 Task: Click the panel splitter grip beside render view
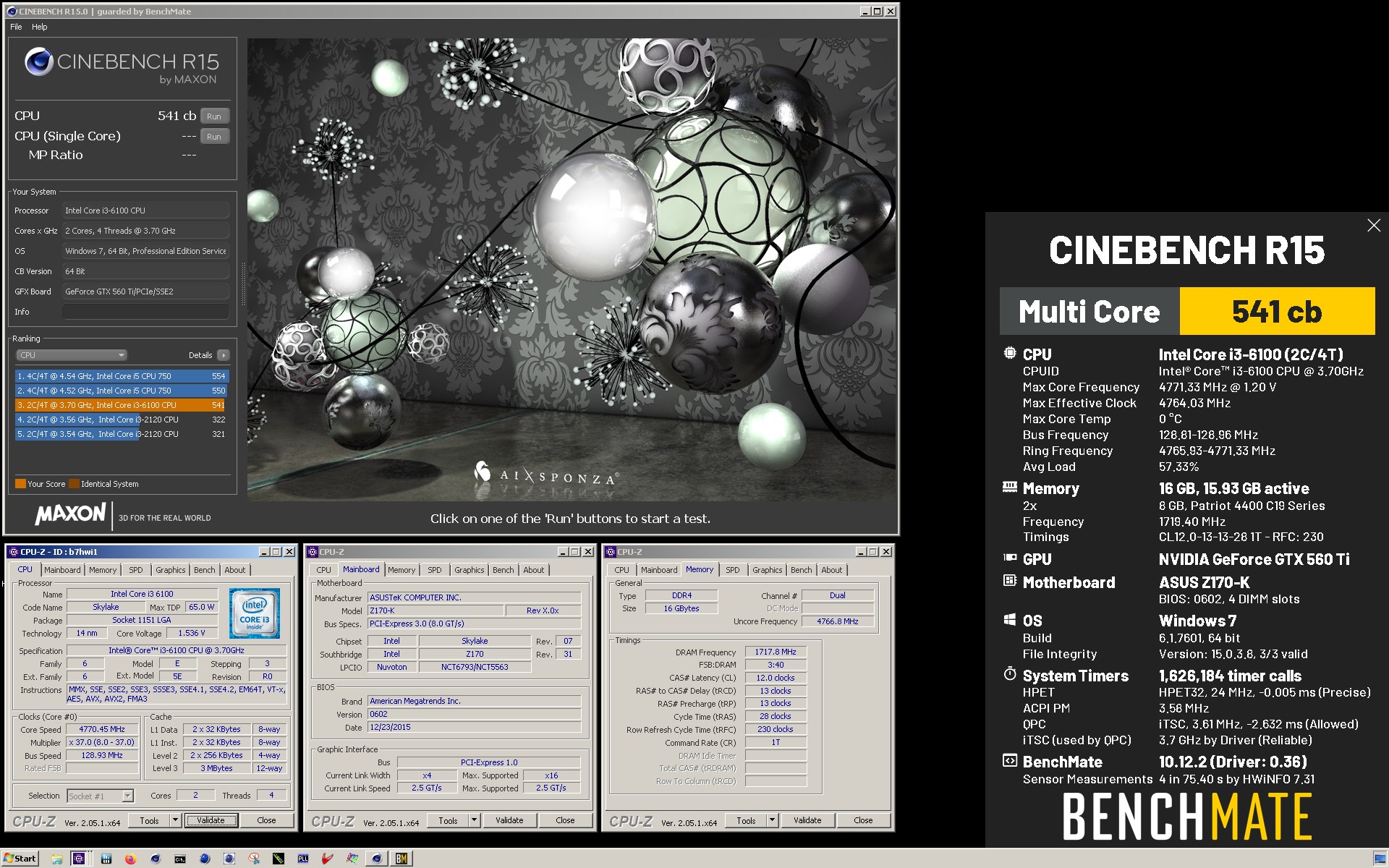tap(243, 284)
